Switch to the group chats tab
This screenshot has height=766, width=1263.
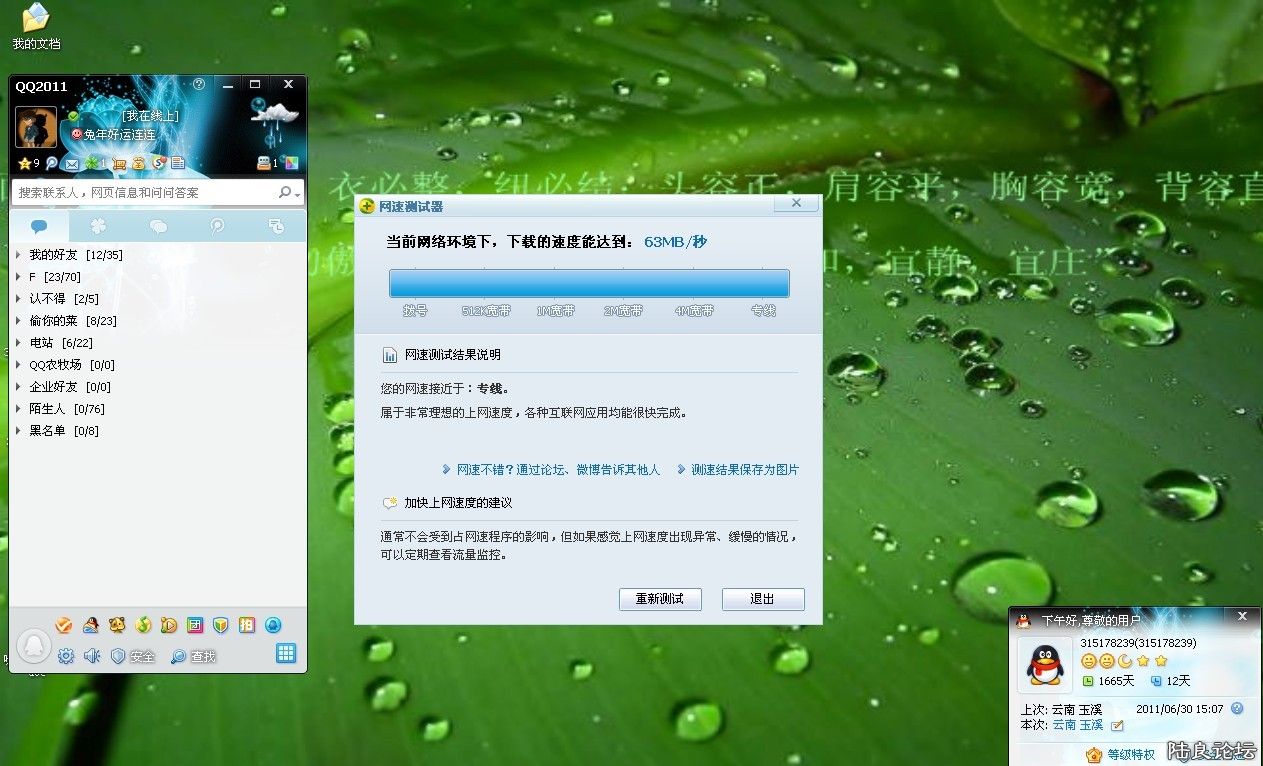158,226
